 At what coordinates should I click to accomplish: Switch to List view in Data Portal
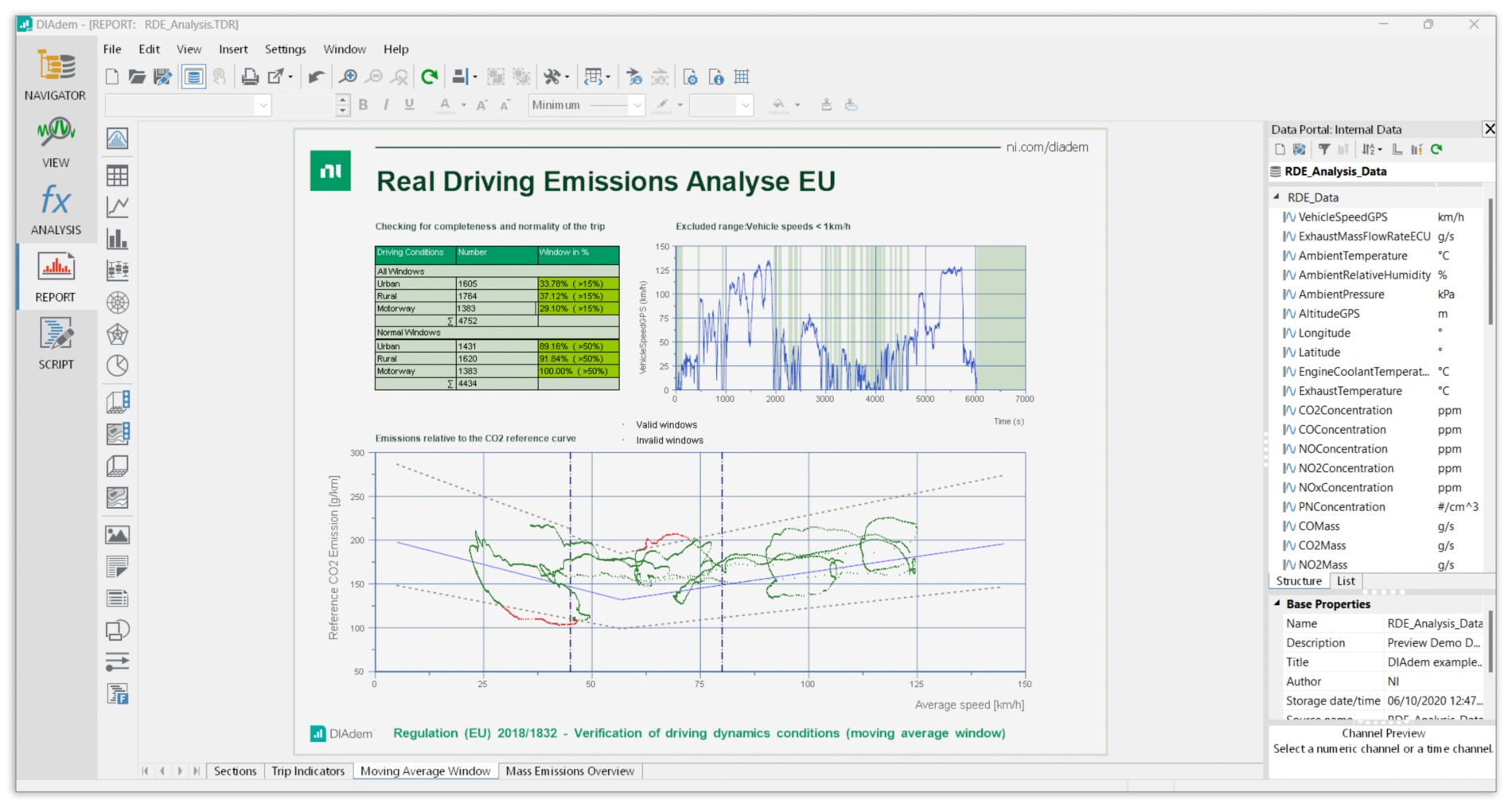(1346, 581)
